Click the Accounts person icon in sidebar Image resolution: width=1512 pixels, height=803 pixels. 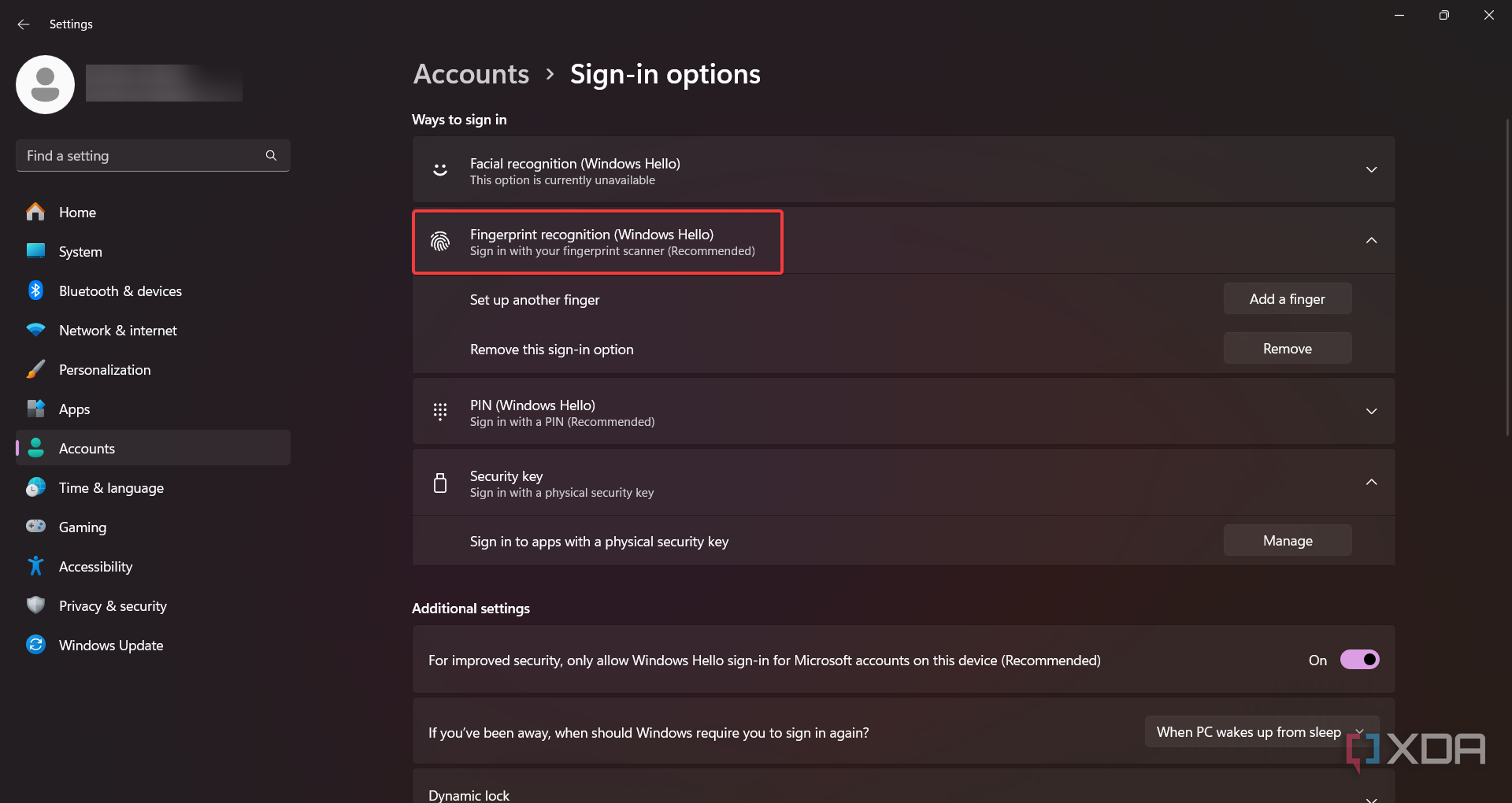click(x=35, y=448)
